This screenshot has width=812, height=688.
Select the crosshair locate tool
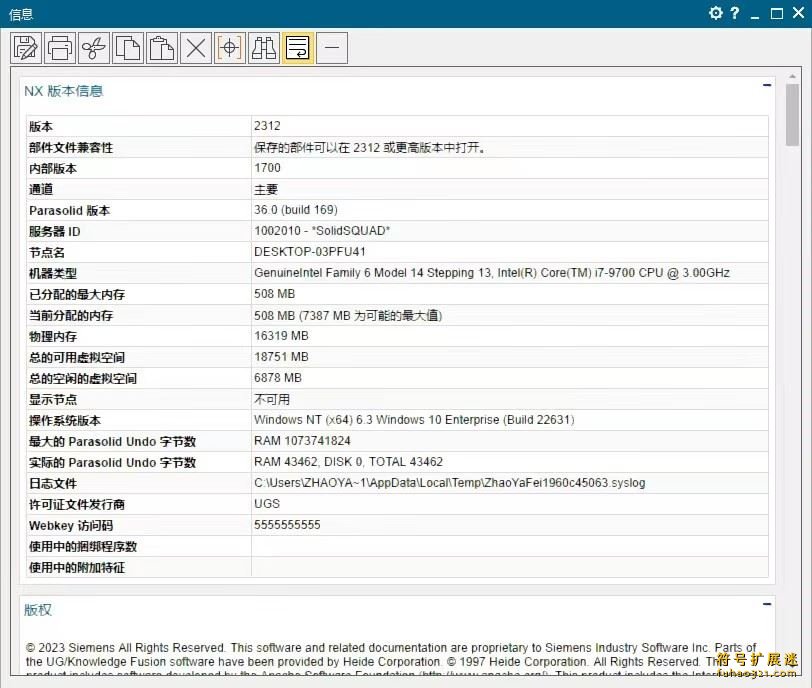(x=229, y=47)
